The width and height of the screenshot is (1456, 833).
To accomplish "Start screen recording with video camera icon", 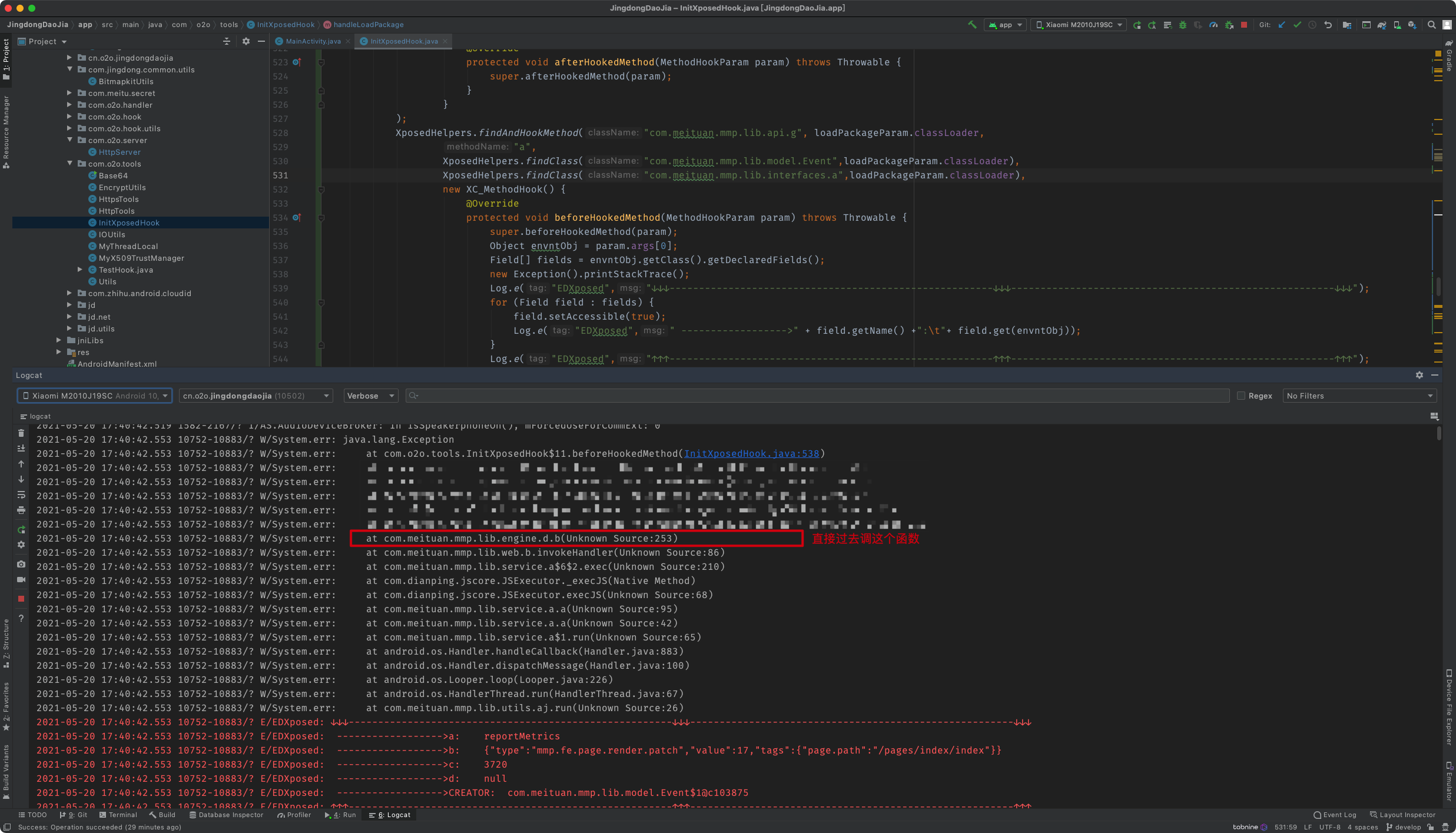I will click(21, 579).
